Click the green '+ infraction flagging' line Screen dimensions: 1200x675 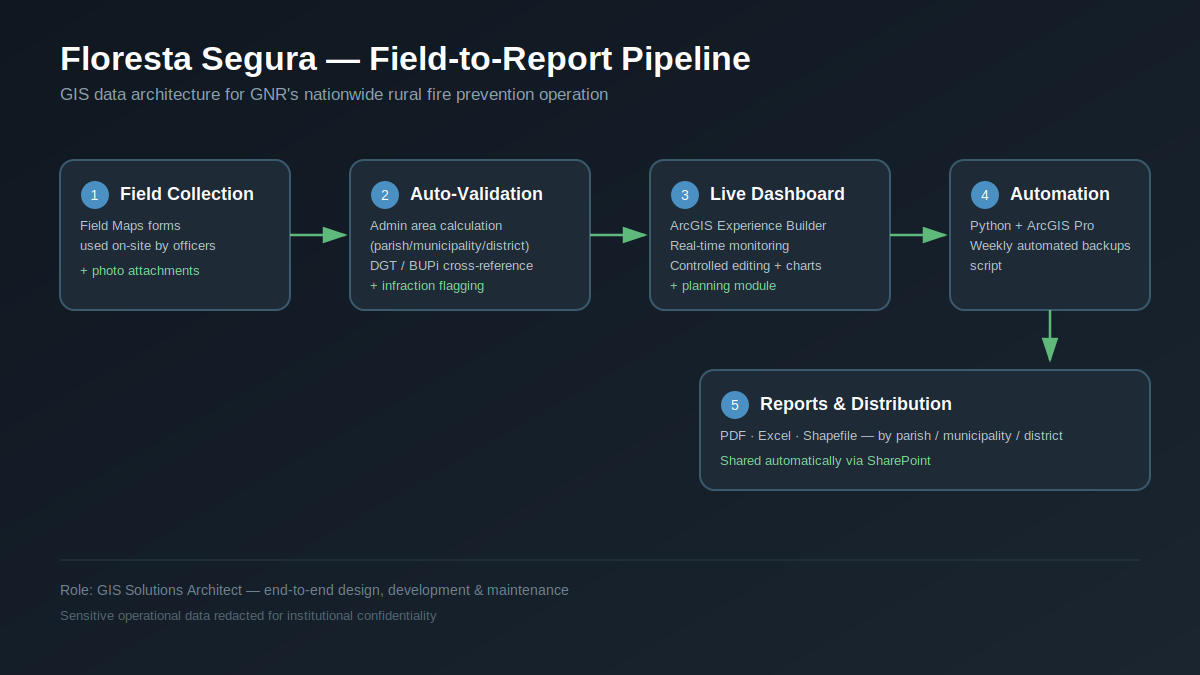coord(427,286)
